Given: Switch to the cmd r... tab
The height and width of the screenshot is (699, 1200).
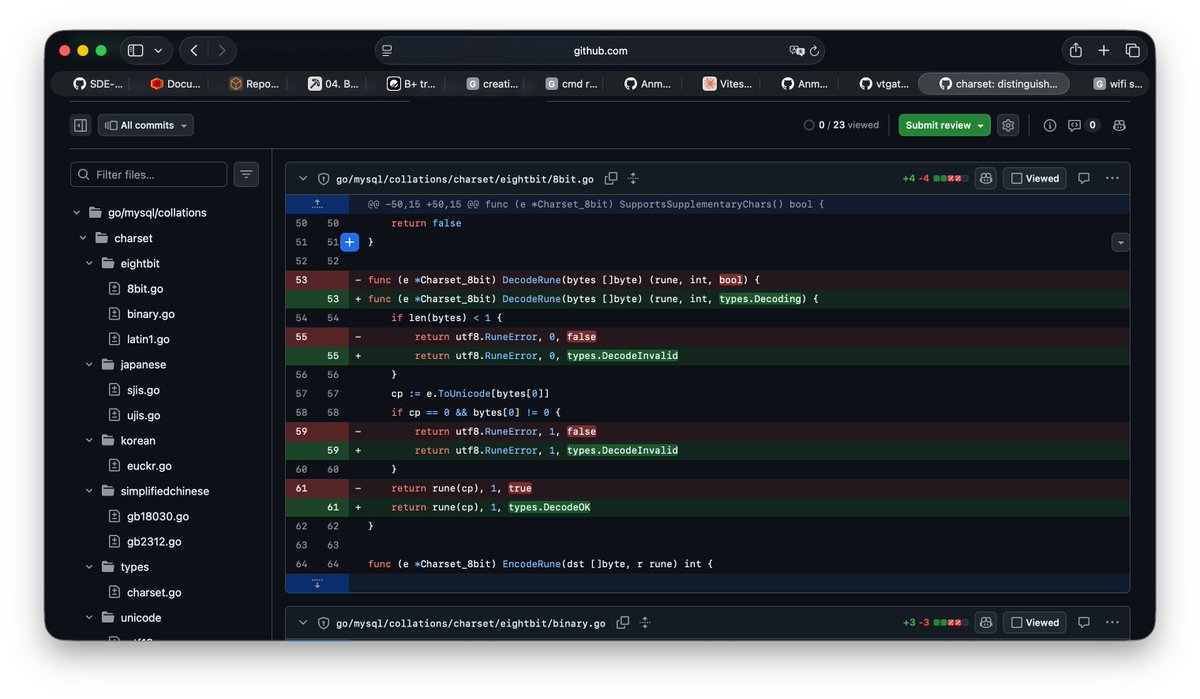Looking at the screenshot, I should [571, 84].
